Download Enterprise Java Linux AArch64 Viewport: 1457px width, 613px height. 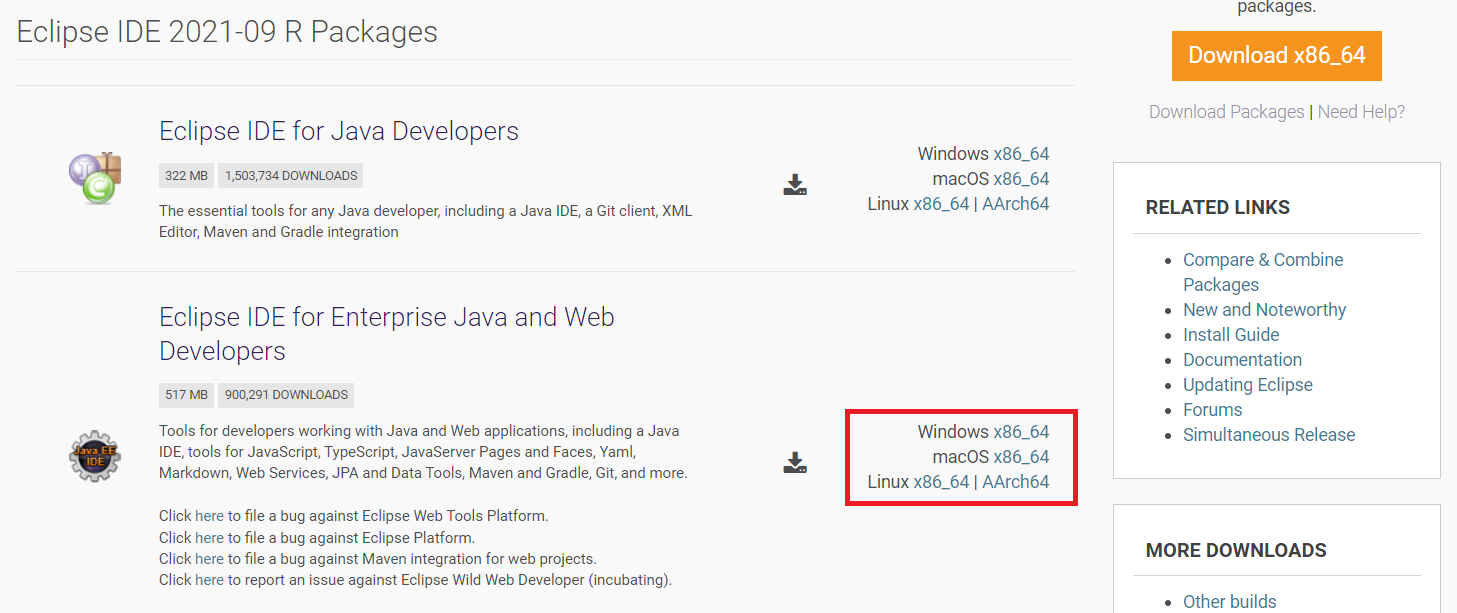pyautogui.click(x=1016, y=482)
